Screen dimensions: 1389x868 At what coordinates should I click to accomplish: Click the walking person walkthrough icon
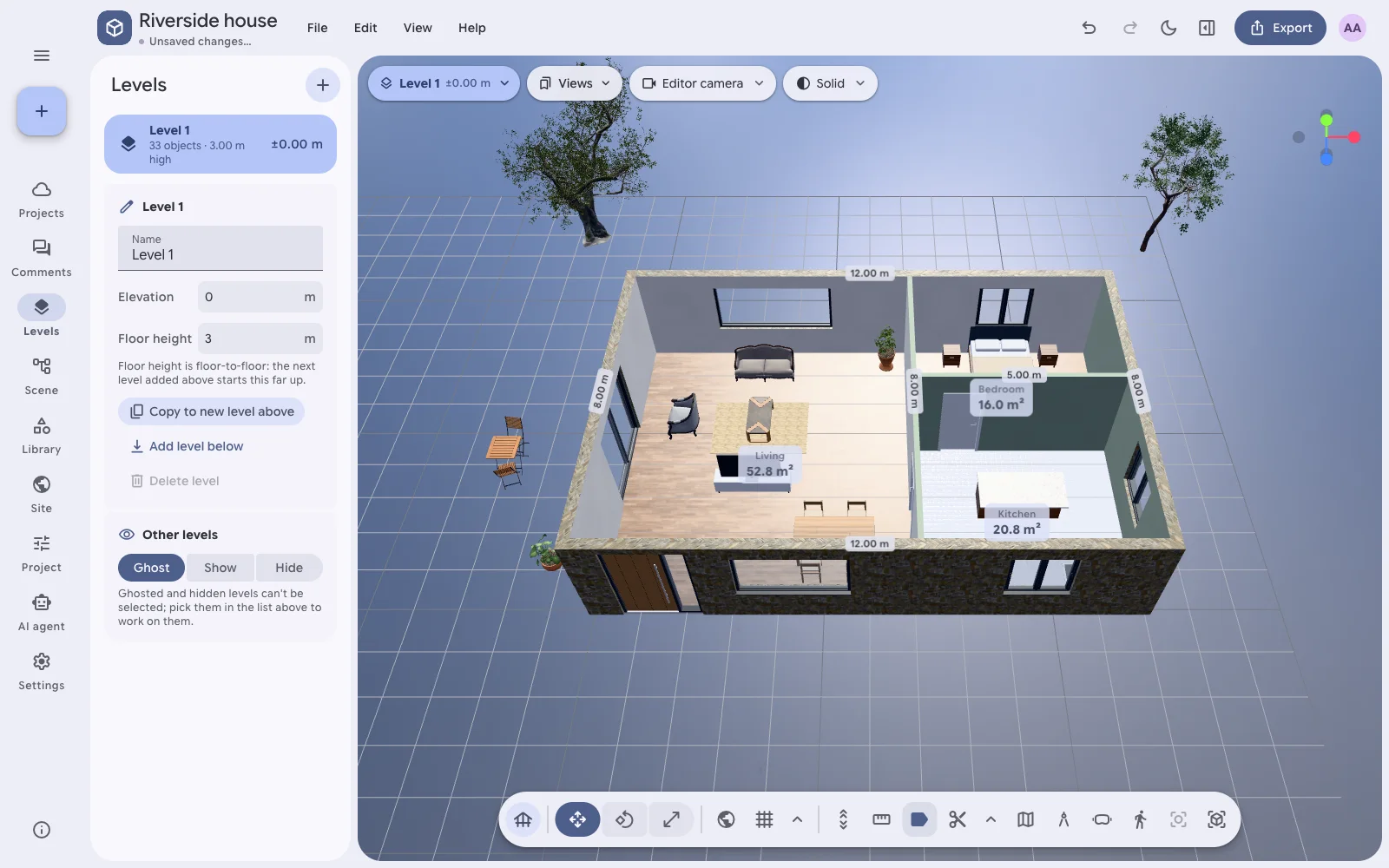tap(1140, 819)
